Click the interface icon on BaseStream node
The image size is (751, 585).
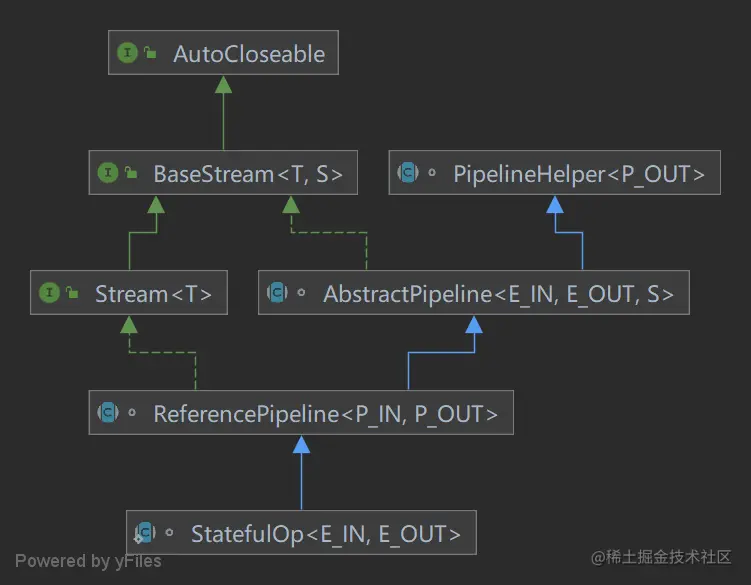[x=108, y=173]
